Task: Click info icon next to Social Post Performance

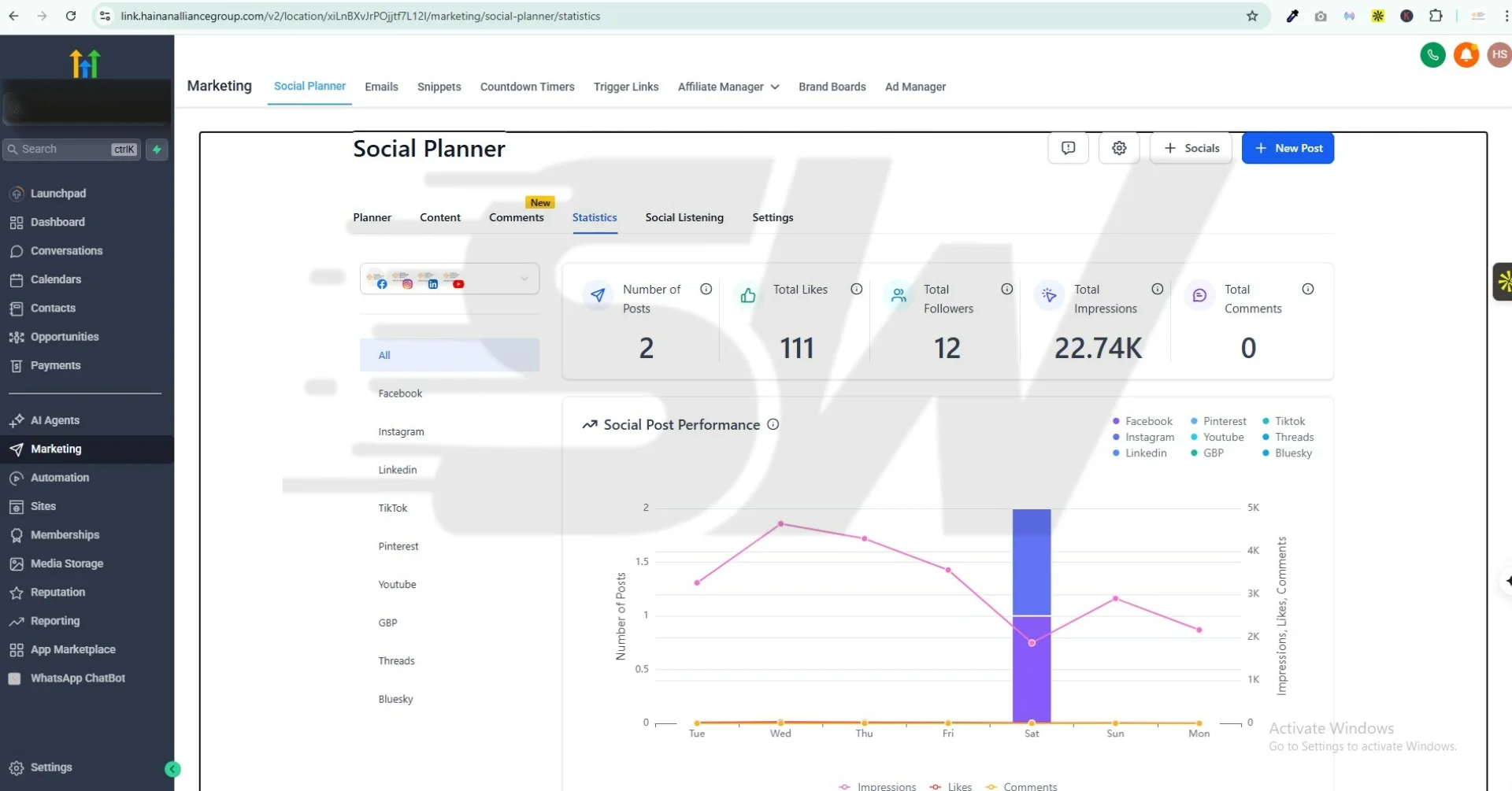Action: coord(773,425)
